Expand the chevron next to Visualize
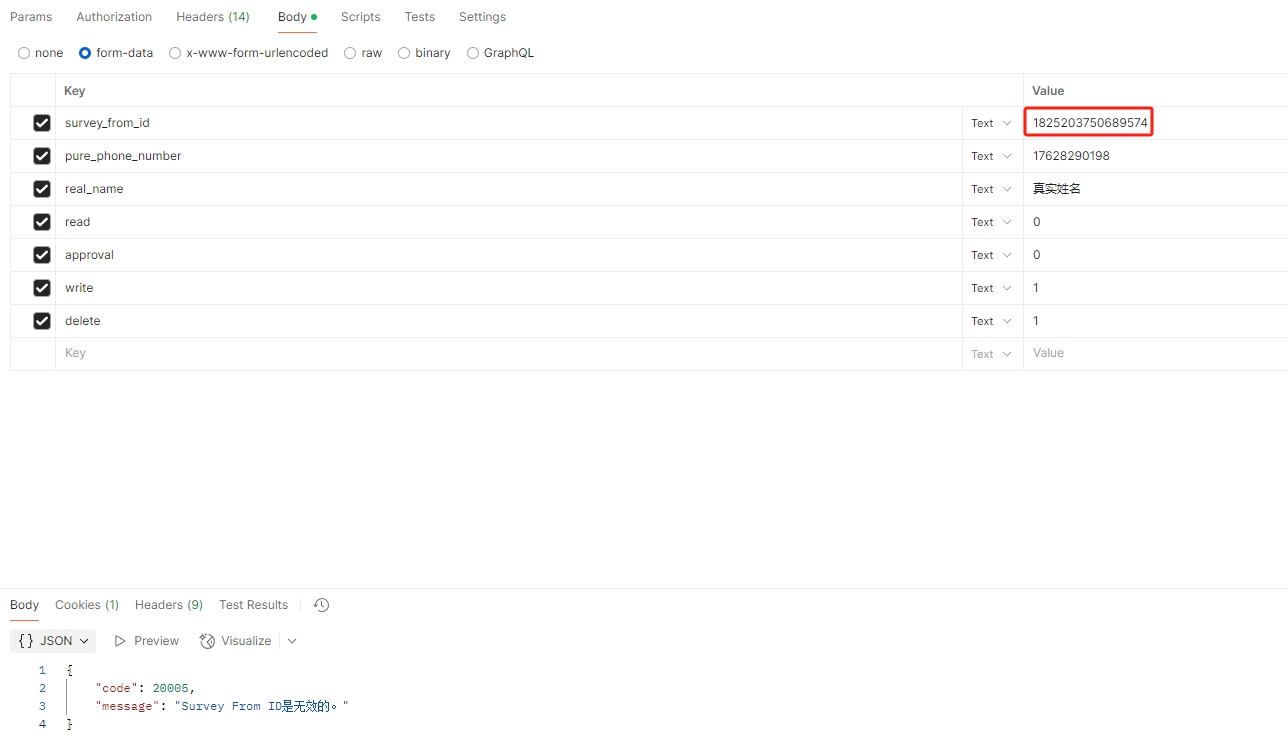 (x=292, y=641)
